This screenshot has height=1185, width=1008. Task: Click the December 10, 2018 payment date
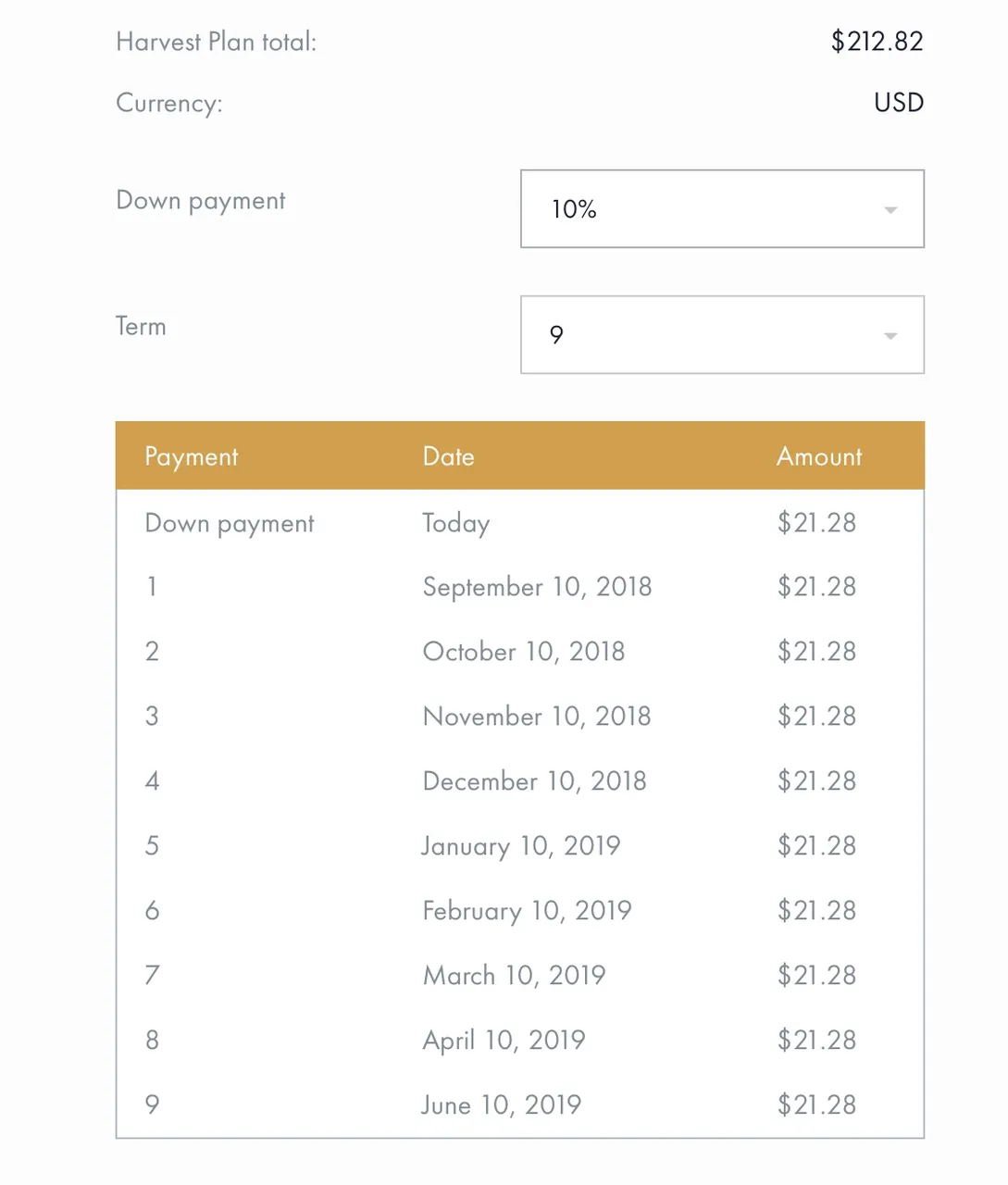[x=535, y=781]
